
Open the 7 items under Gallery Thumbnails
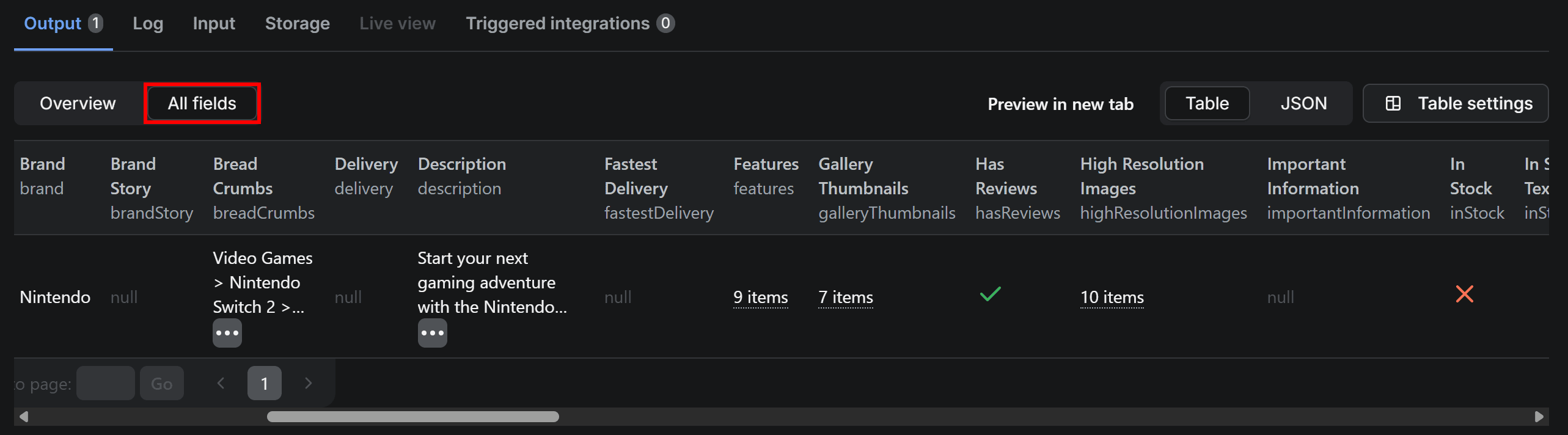(845, 297)
